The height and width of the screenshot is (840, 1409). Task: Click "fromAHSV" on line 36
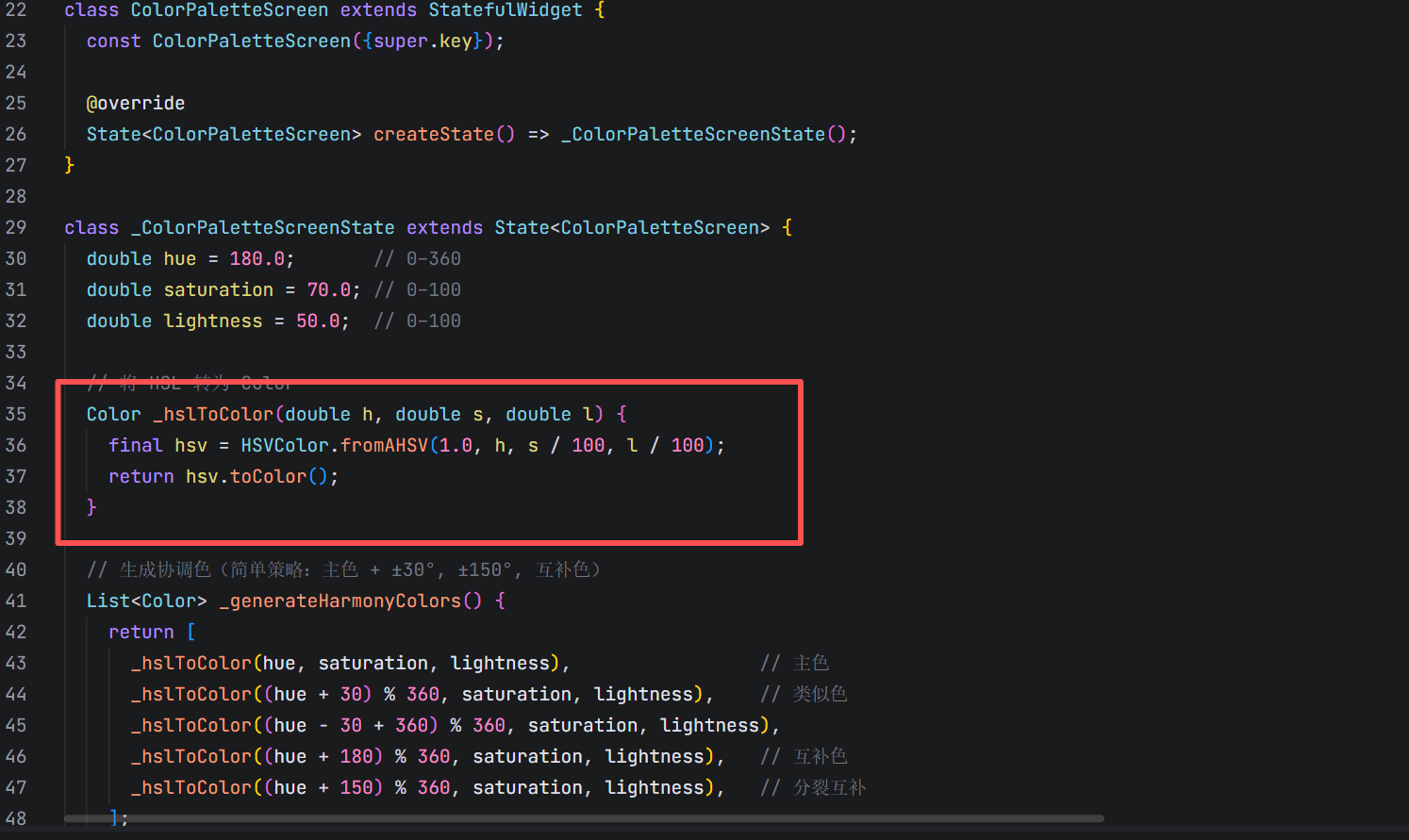click(x=384, y=445)
